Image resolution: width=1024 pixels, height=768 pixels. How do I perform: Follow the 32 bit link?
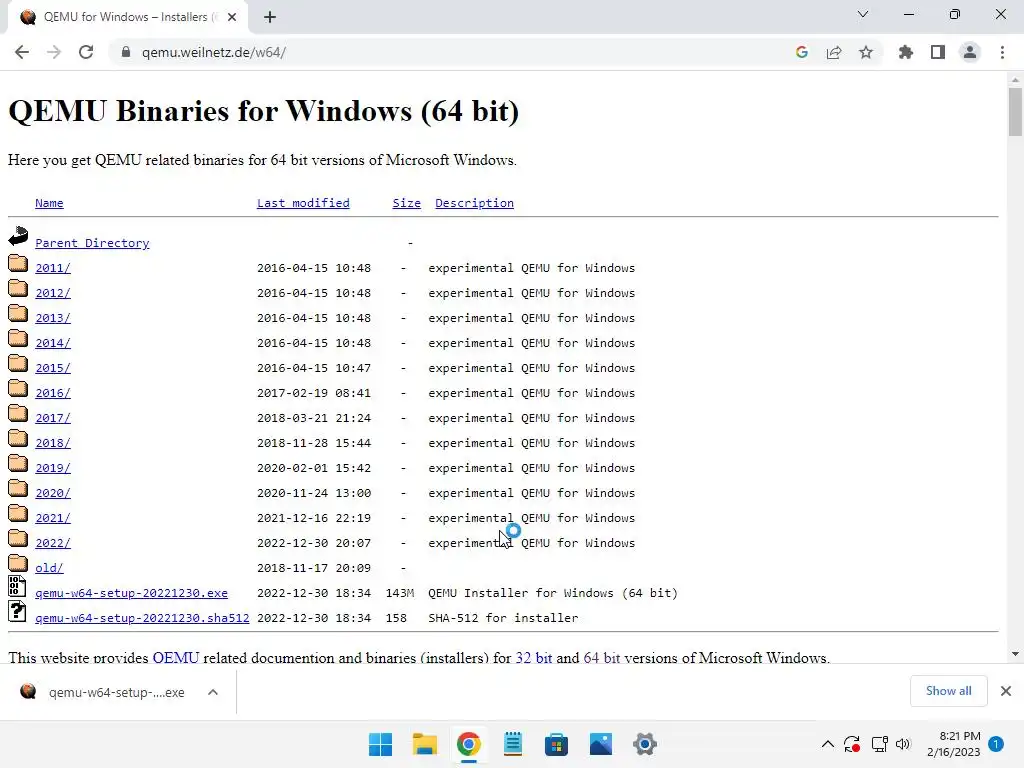[x=534, y=657]
